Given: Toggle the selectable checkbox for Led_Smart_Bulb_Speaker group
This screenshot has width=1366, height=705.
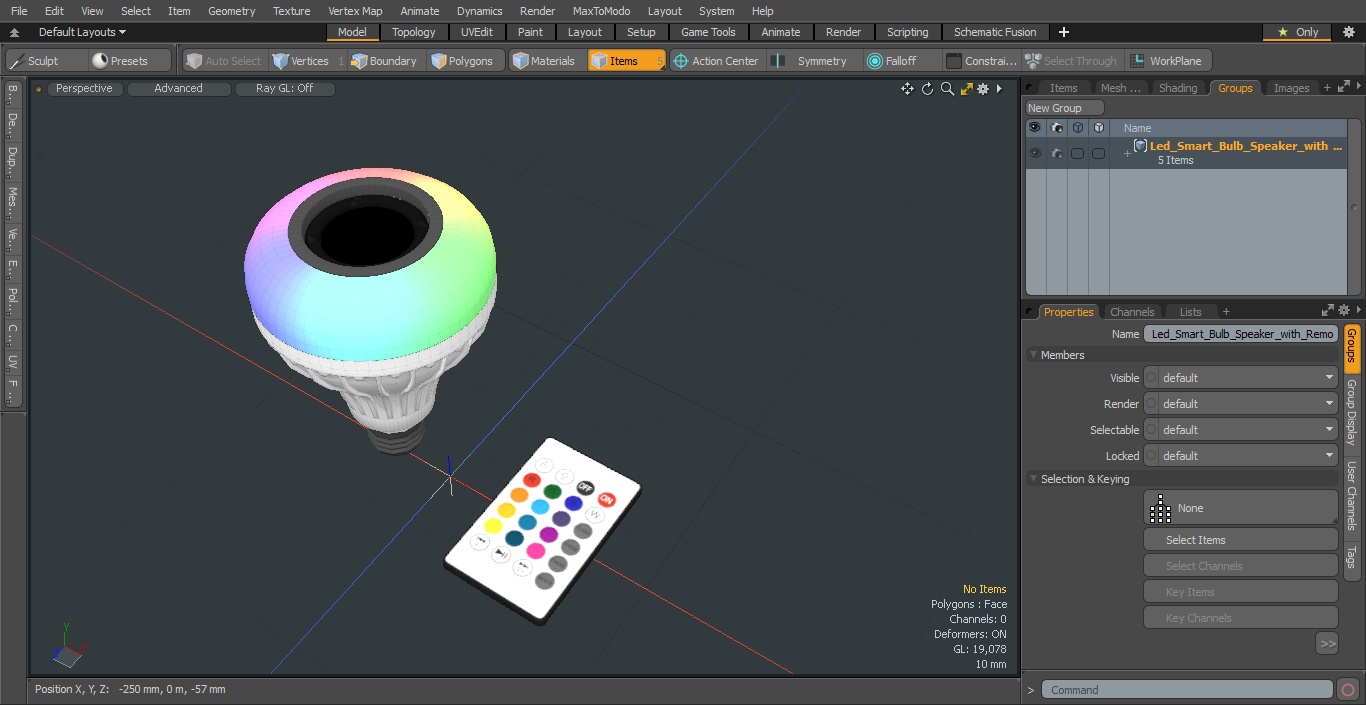Looking at the screenshot, I should click(x=1077, y=153).
